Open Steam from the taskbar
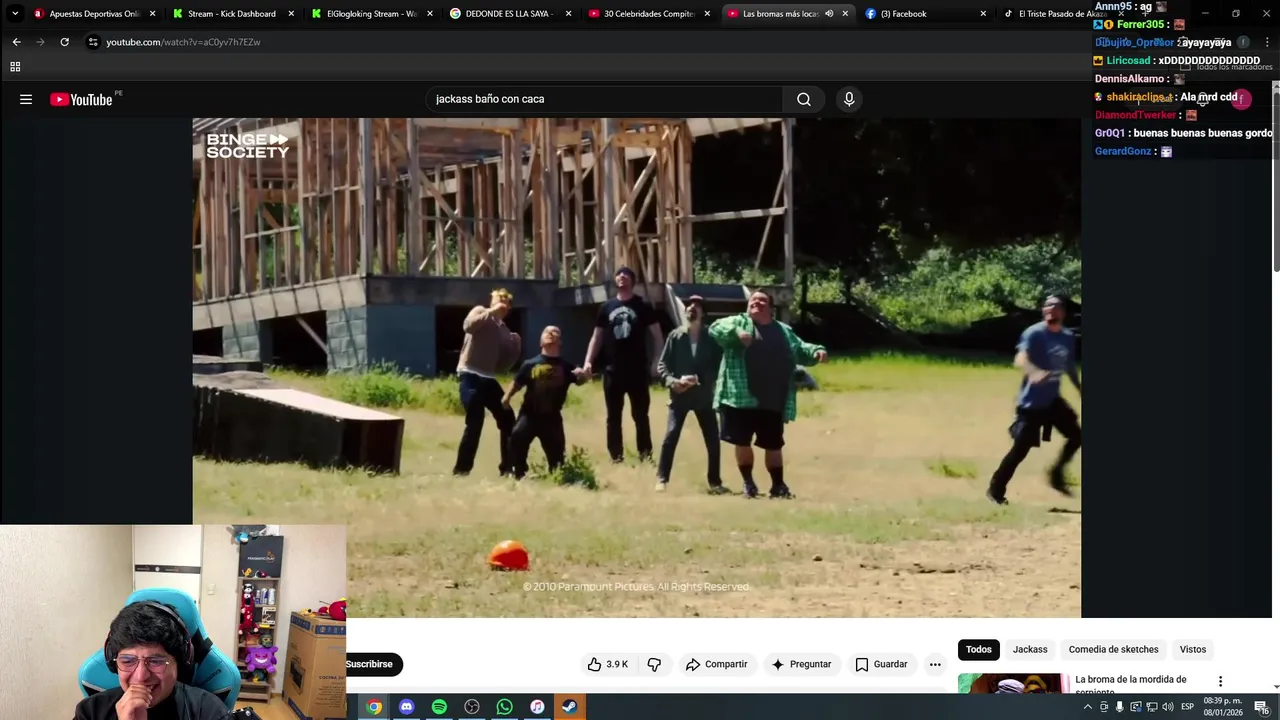The height and width of the screenshot is (720, 1280). pyautogui.click(x=570, y=707)
